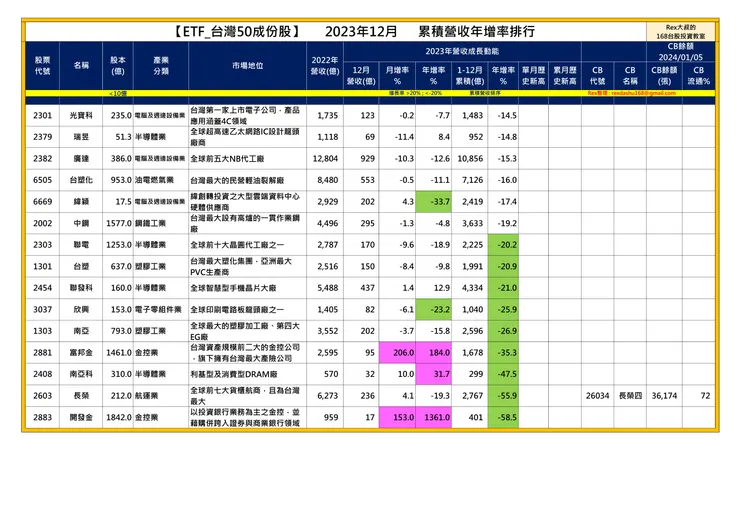
Task: Select stock code 1303 cell
Action: [42, 331]
